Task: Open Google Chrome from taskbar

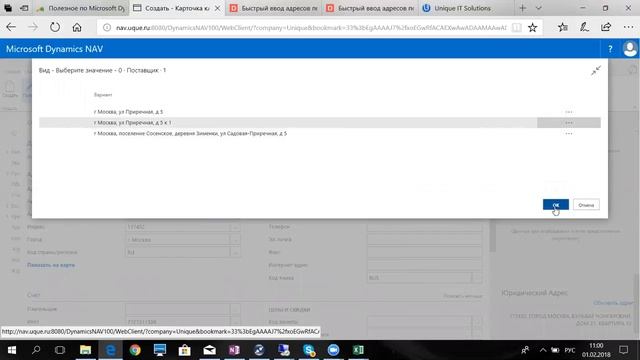Action: tap(135, 350)
